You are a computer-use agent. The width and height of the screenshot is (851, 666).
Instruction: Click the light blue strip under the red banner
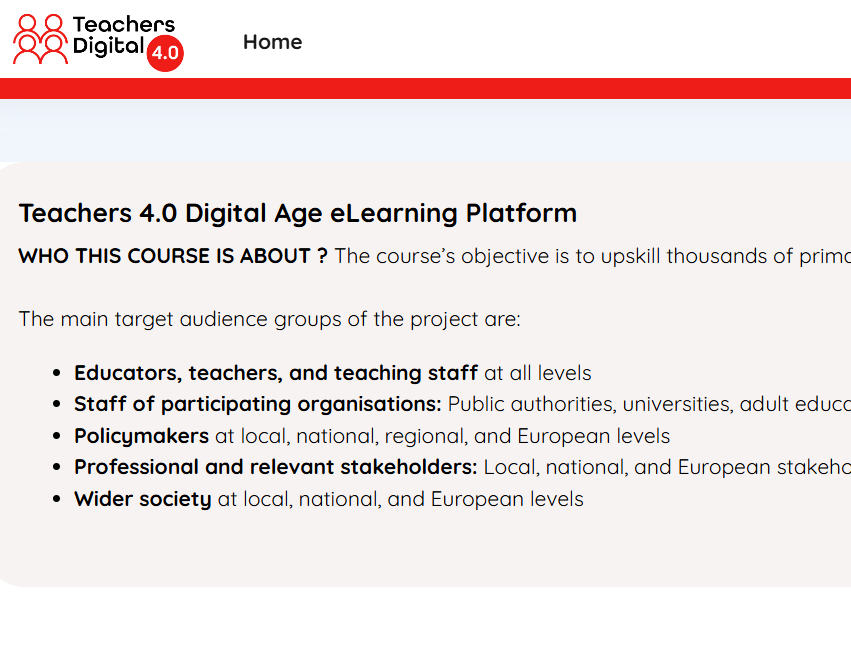pos(426,130)
